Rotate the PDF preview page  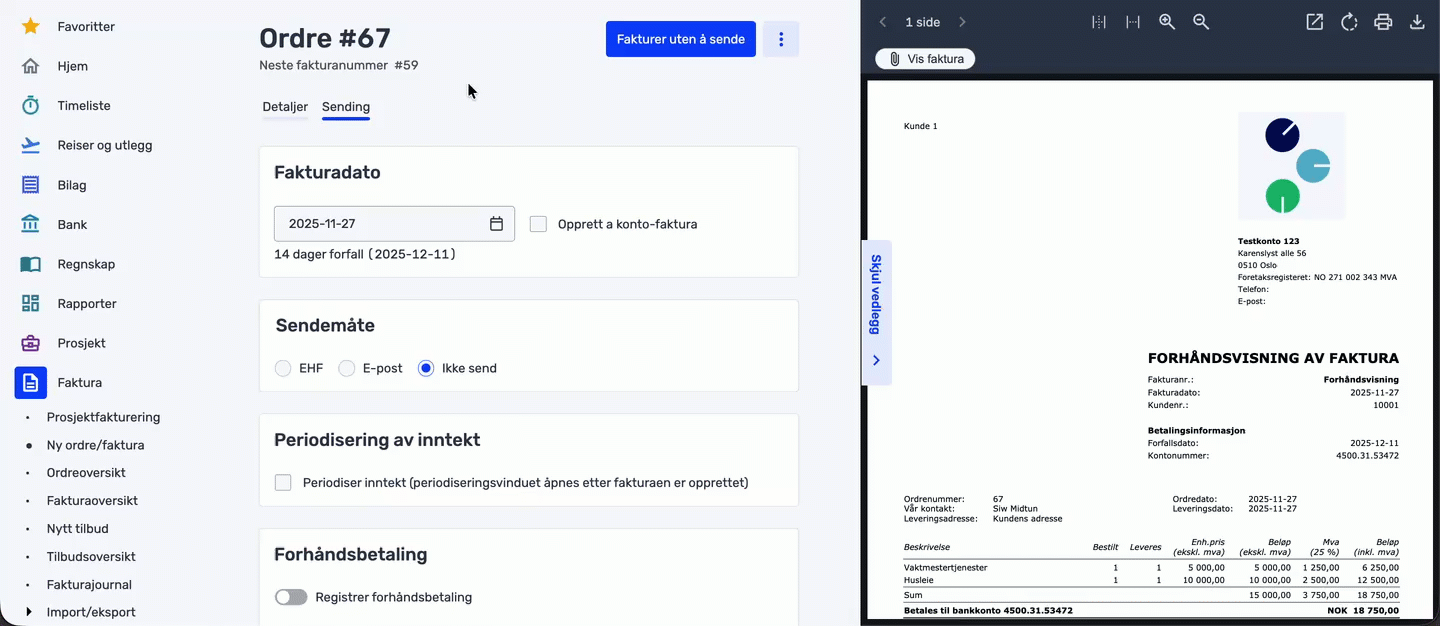pos(1349,22)
